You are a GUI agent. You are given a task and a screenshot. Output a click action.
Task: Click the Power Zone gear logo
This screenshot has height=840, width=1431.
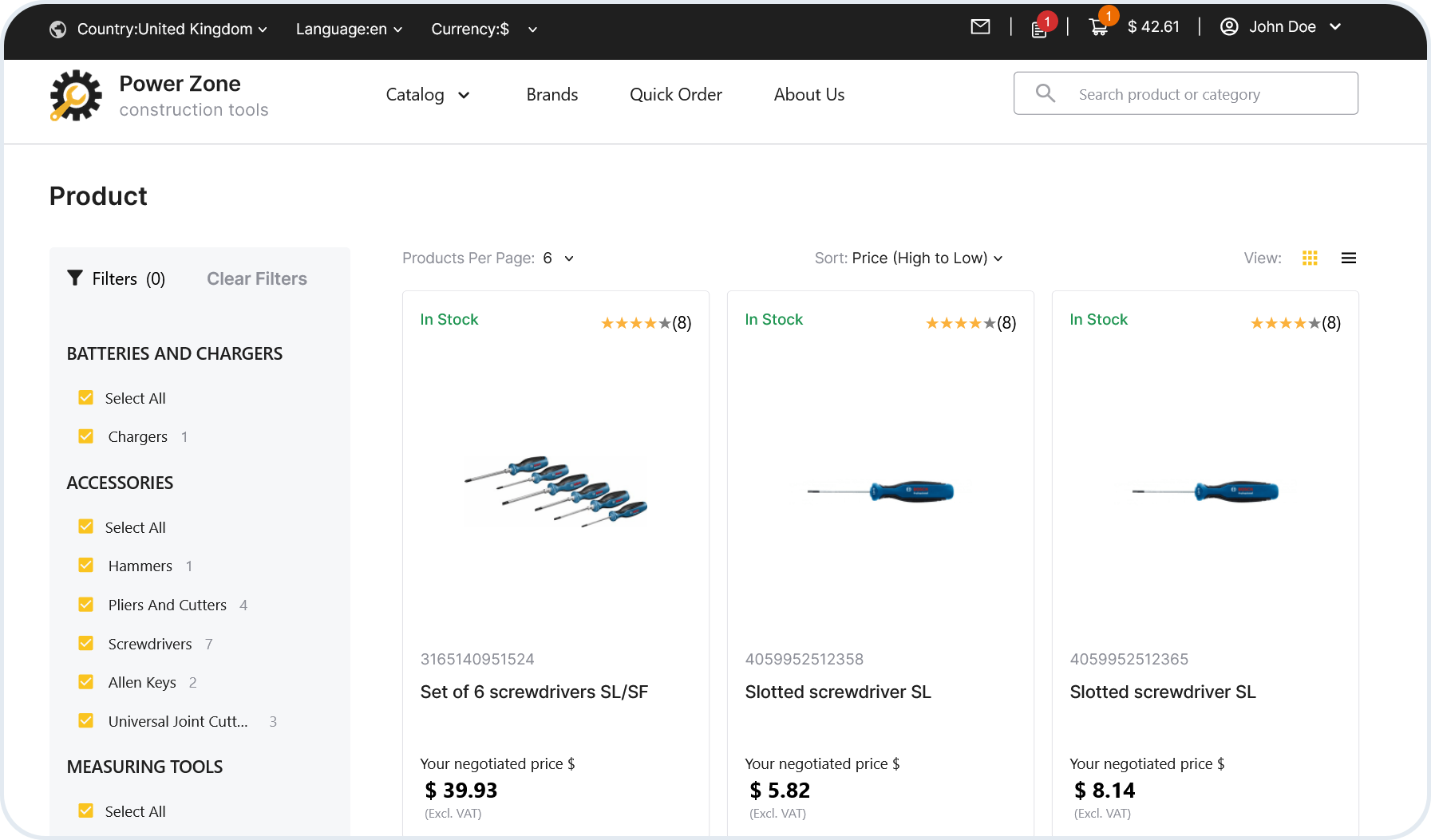click(76, 96)
